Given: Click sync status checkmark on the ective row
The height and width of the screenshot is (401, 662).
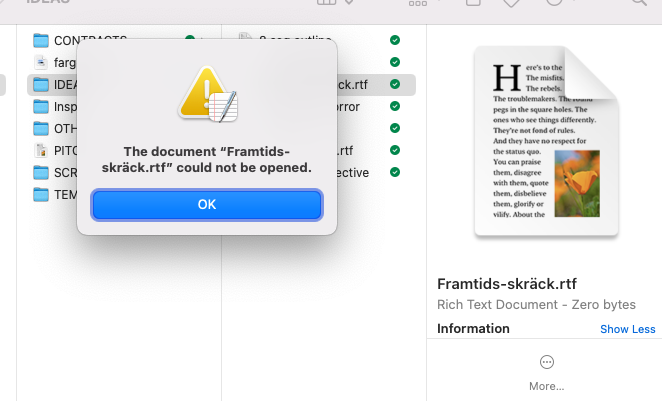Looking at the screenshot, I should tap(395, 172).
